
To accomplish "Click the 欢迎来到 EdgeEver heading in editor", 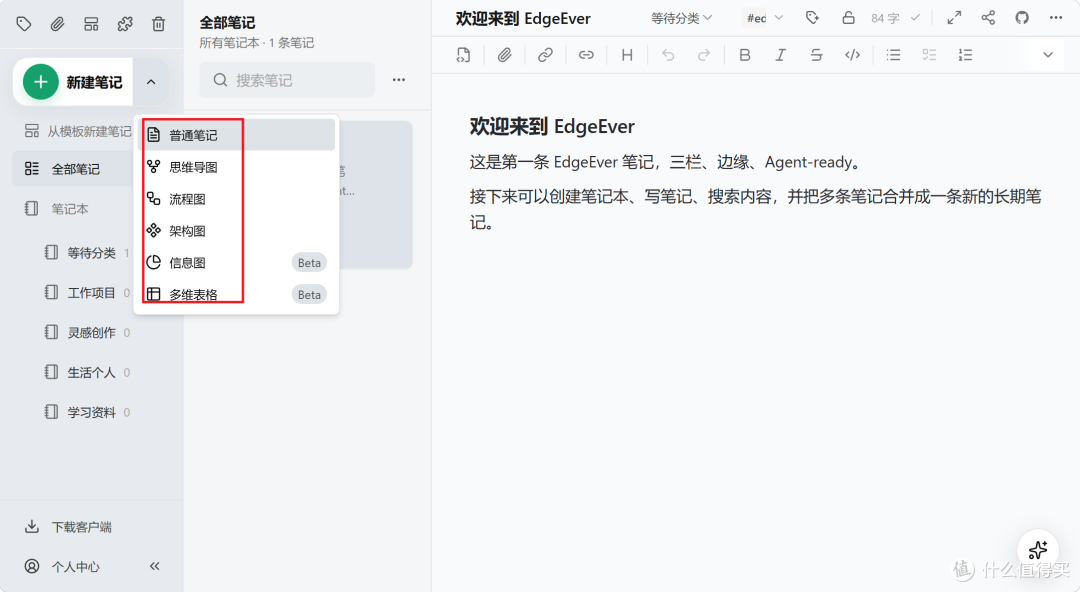I will [552, 127].
